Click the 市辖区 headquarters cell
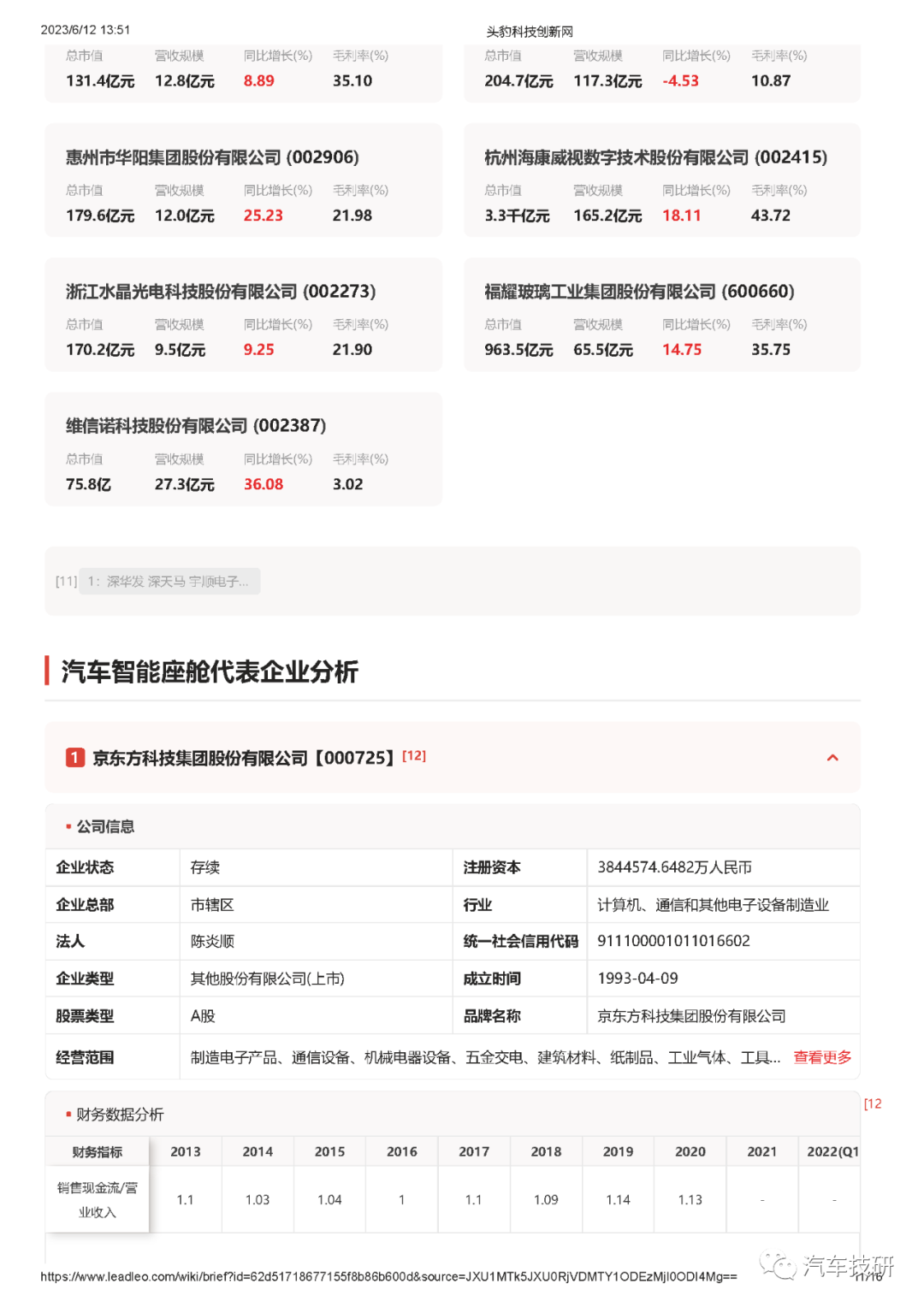 pos(212,905)
